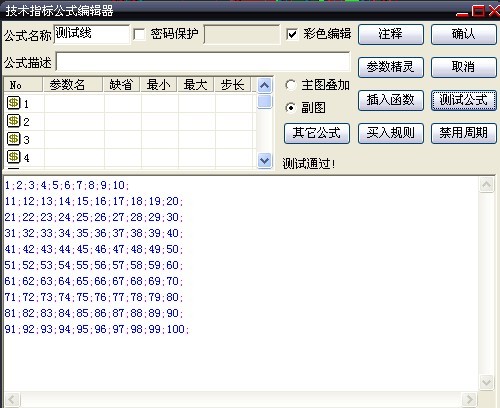Run the 测试公式 button
The image size is (500, 408).
[x=464, y=100]
